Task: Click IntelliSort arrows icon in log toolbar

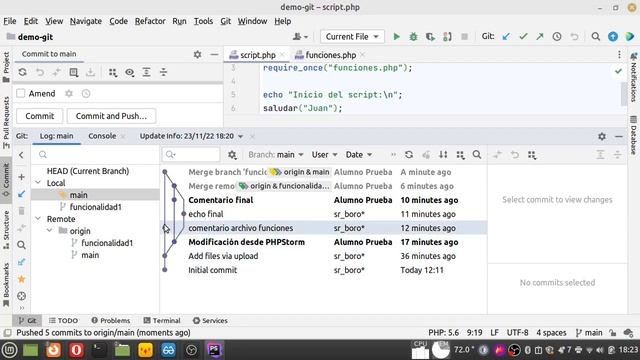Action: (x=443, y=155)
